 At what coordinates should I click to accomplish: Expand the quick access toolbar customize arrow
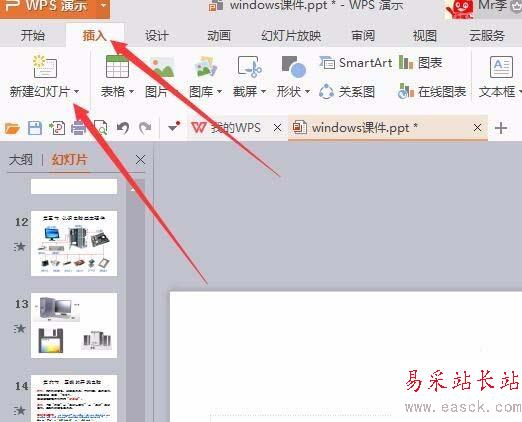pos(173,127)
